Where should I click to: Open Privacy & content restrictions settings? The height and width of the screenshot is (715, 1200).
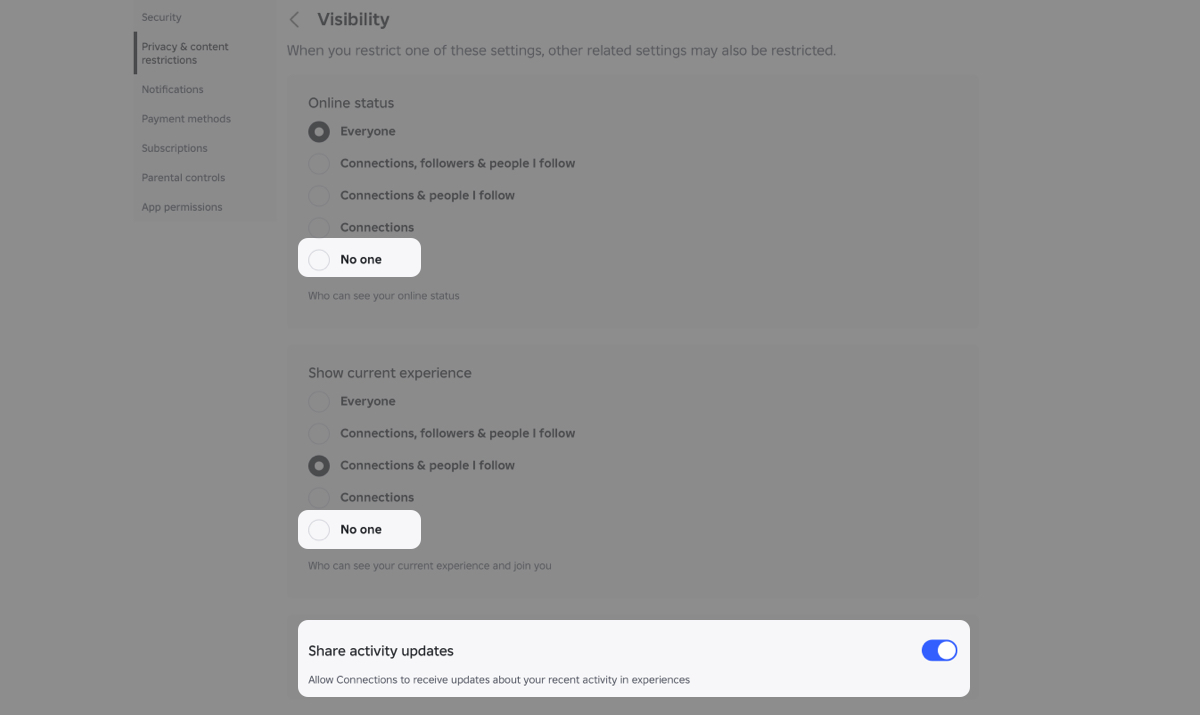[185, 52]
